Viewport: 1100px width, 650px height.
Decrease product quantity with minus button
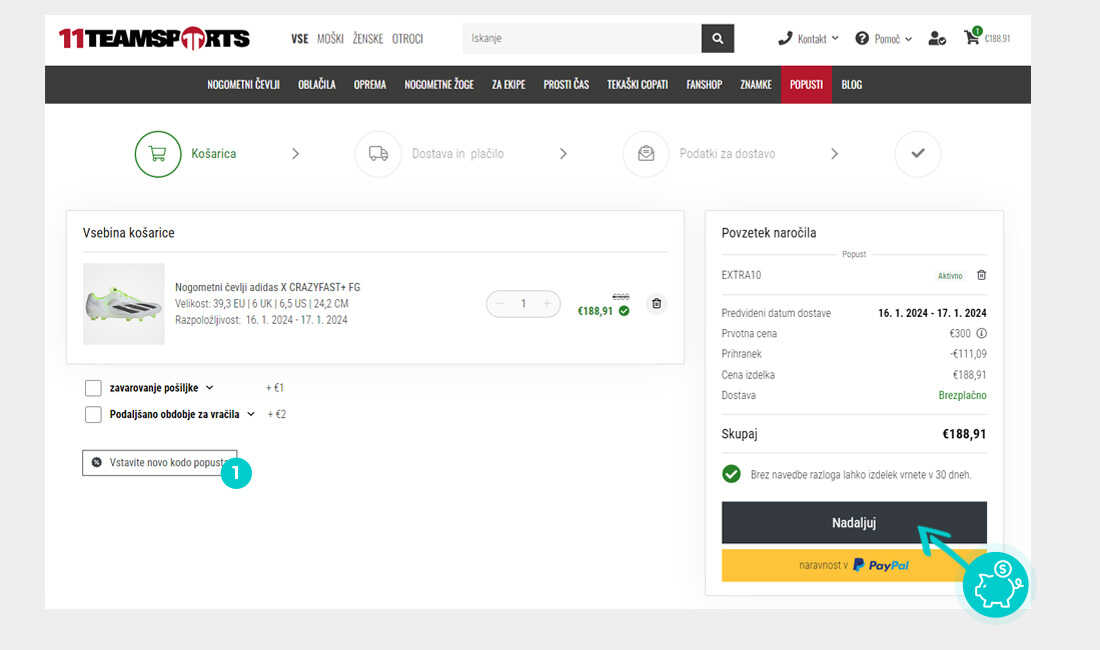click(499, 304)
